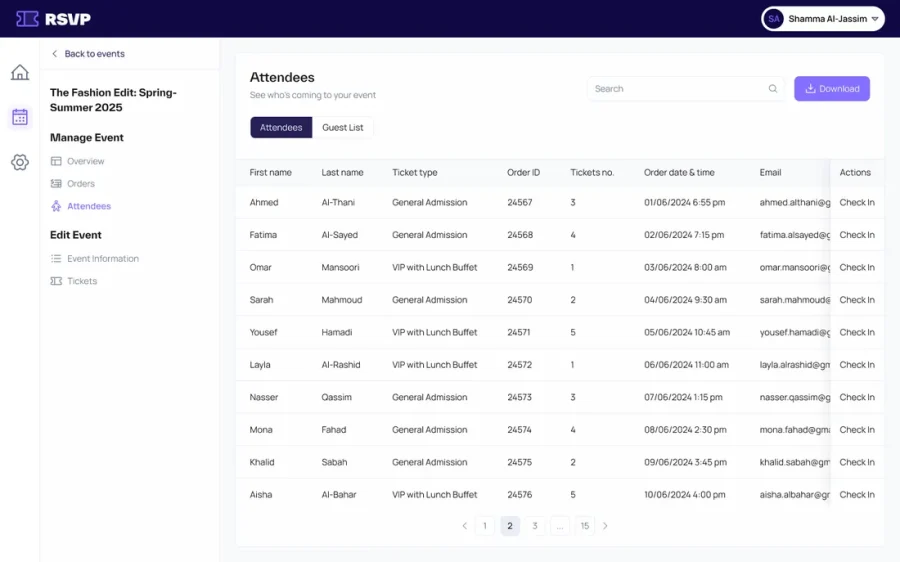The image size is (900, 562).
Task: Check in Ahmed Al-Thani
Action: (857, 202)
